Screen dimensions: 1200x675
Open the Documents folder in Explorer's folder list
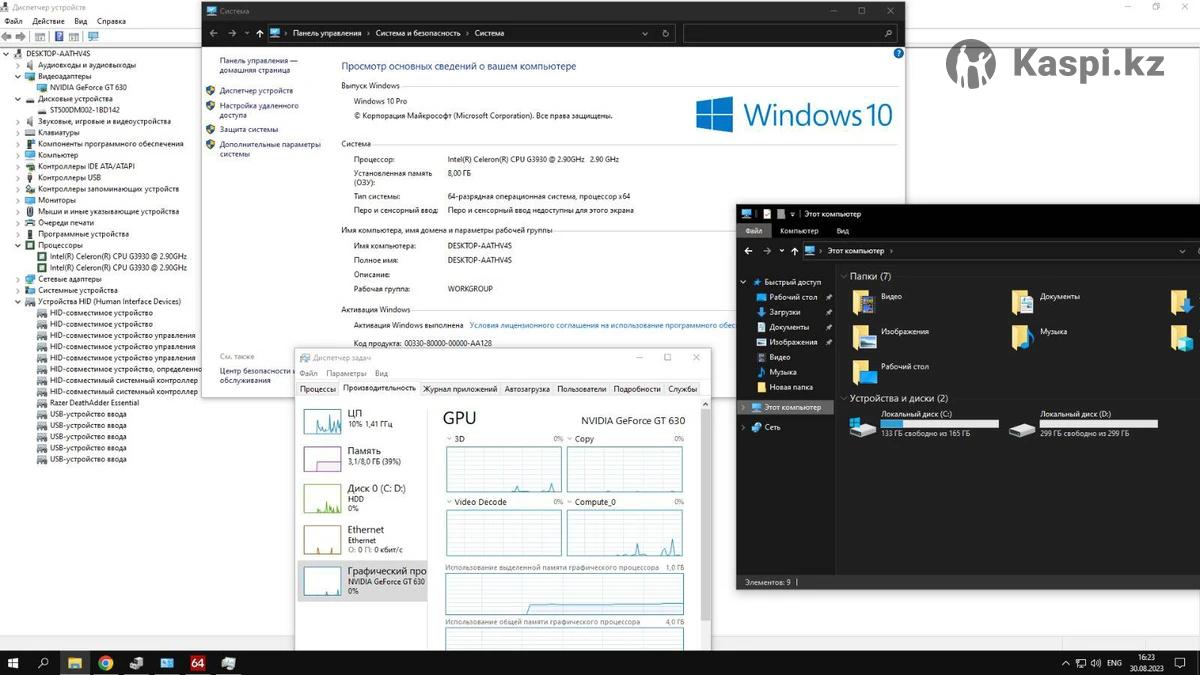point(1046,301)
